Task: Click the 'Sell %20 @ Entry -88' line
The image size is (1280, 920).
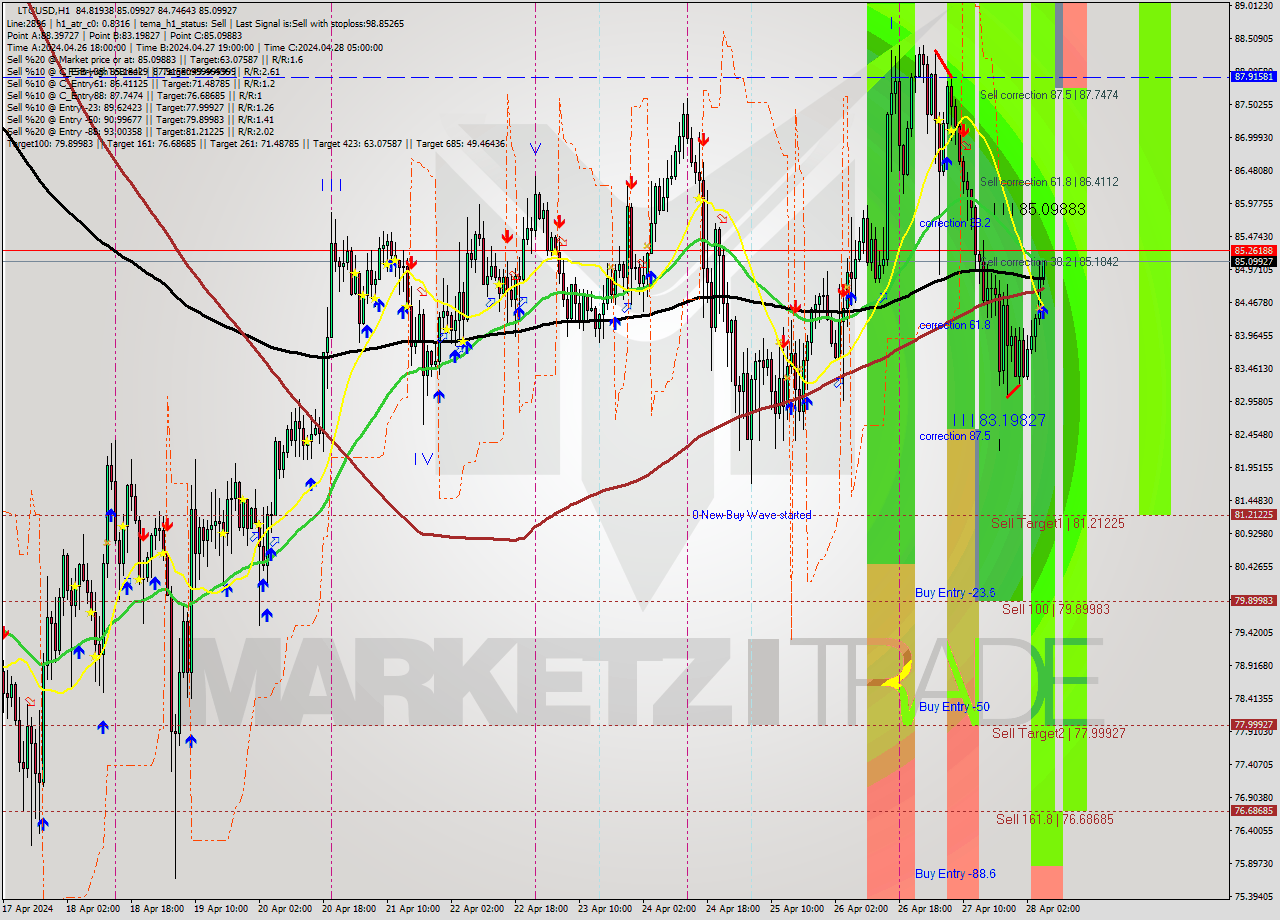Action: 140,132
